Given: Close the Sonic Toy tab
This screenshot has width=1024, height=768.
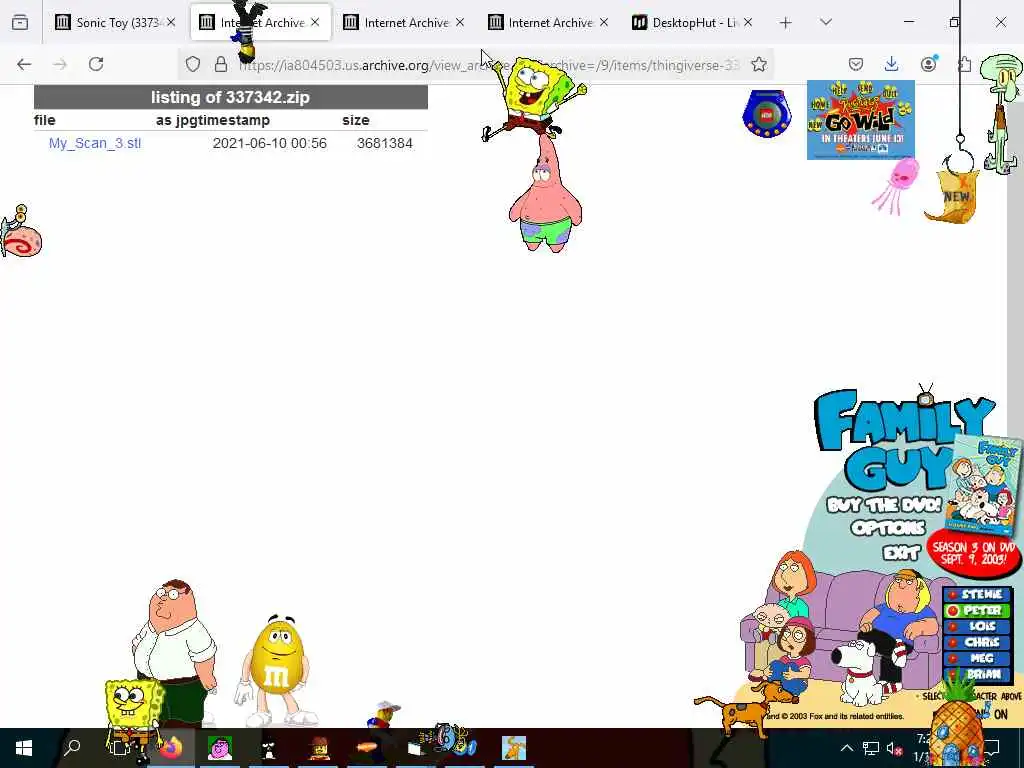Looking at the screenshot, I should (171, 22).
